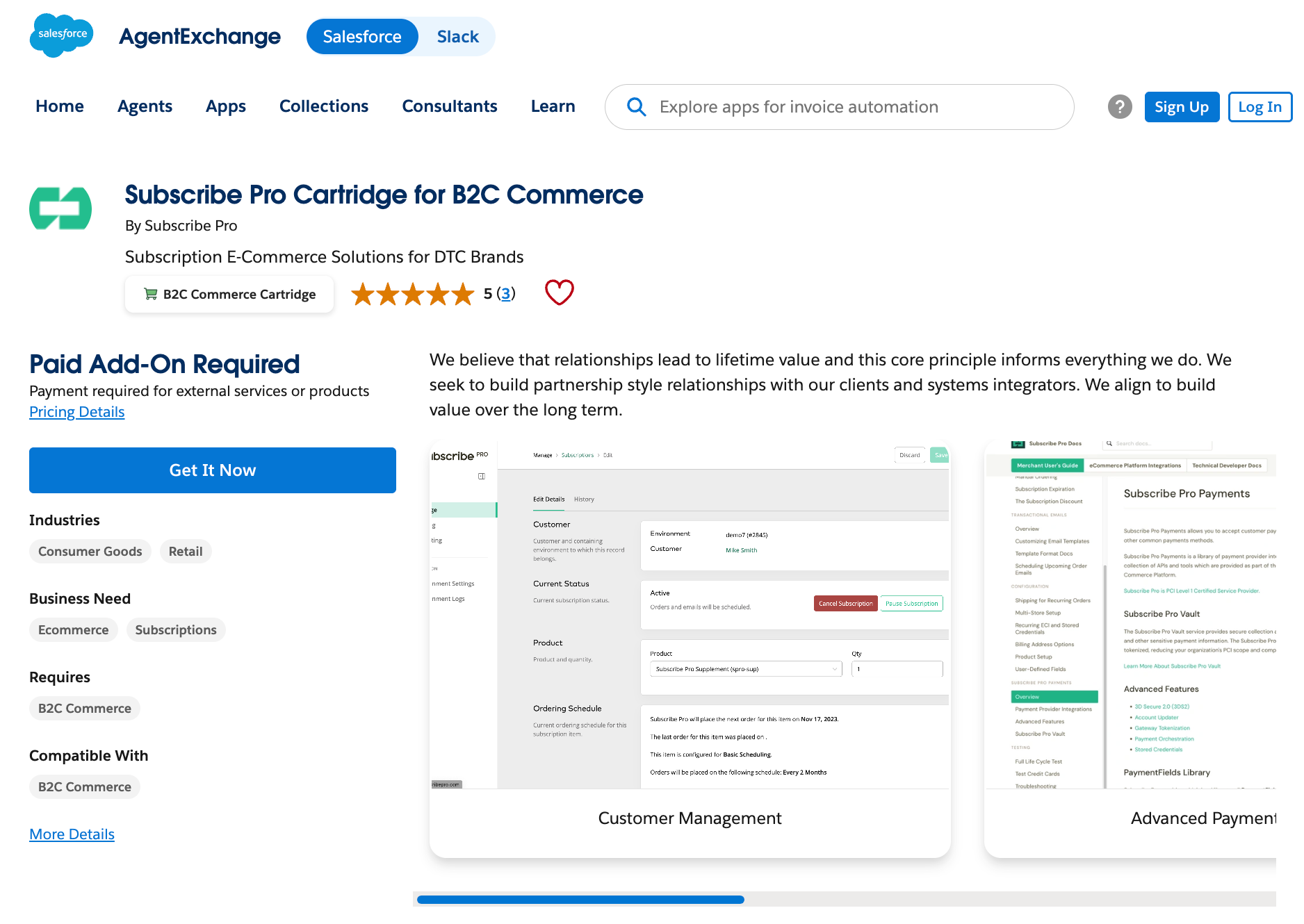Click the AgentExchange title link
This screenshot has width=1304, height=924.
click(200, 37)
